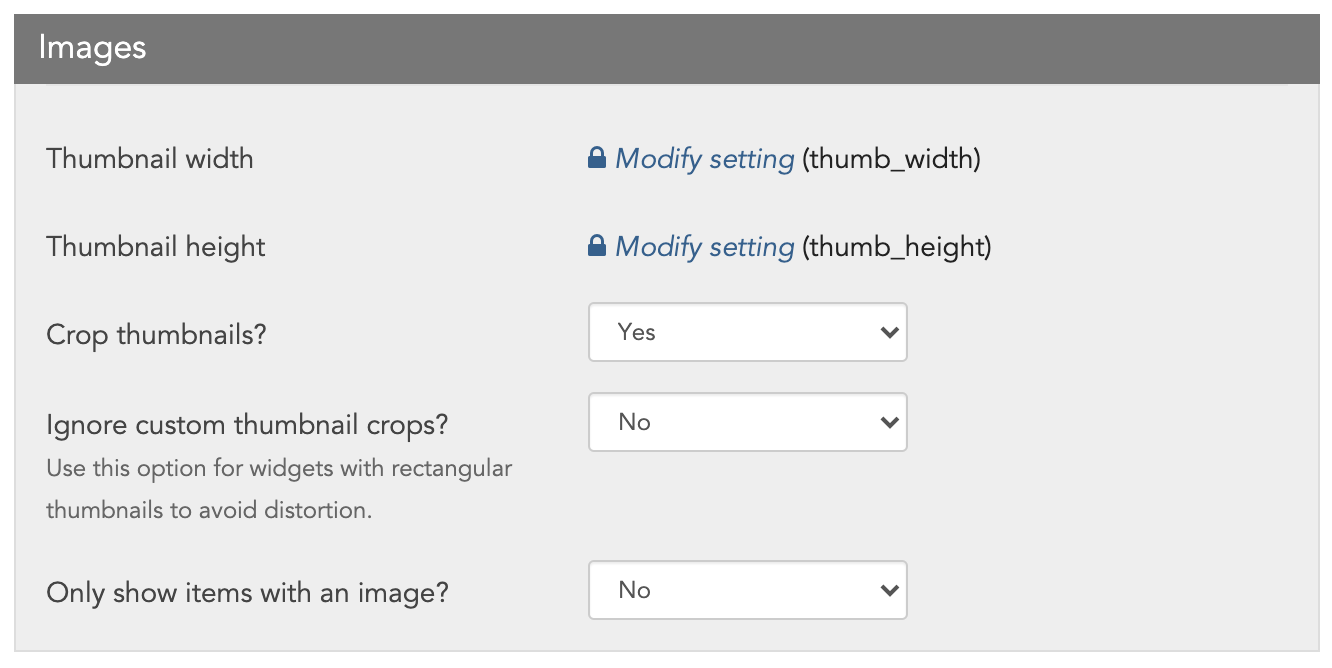Click the "Only show items with an image?" label
The image size is (1332, 668).
[x=247, y=593]
